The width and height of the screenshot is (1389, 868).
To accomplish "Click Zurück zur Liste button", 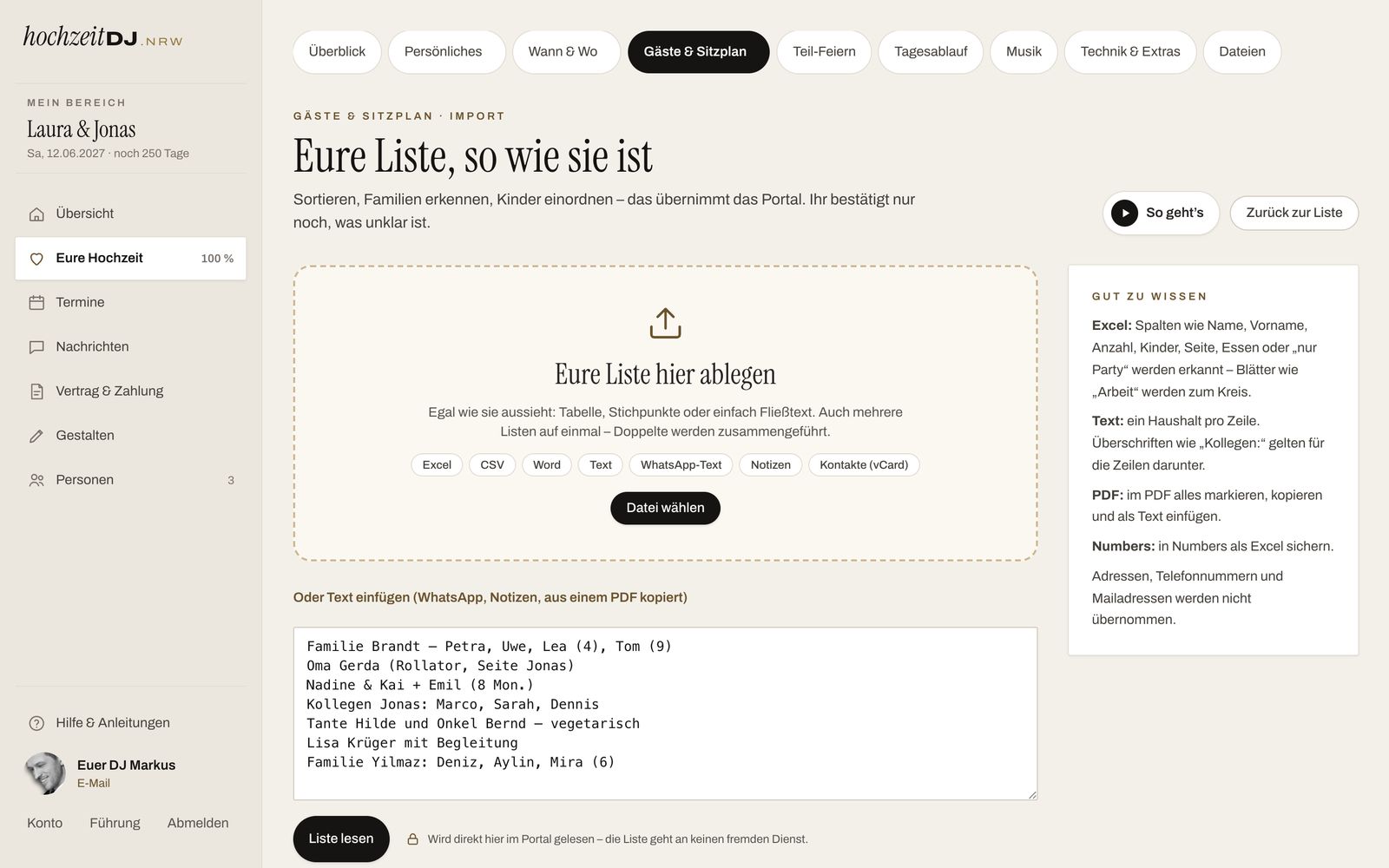I will 1294,213.
